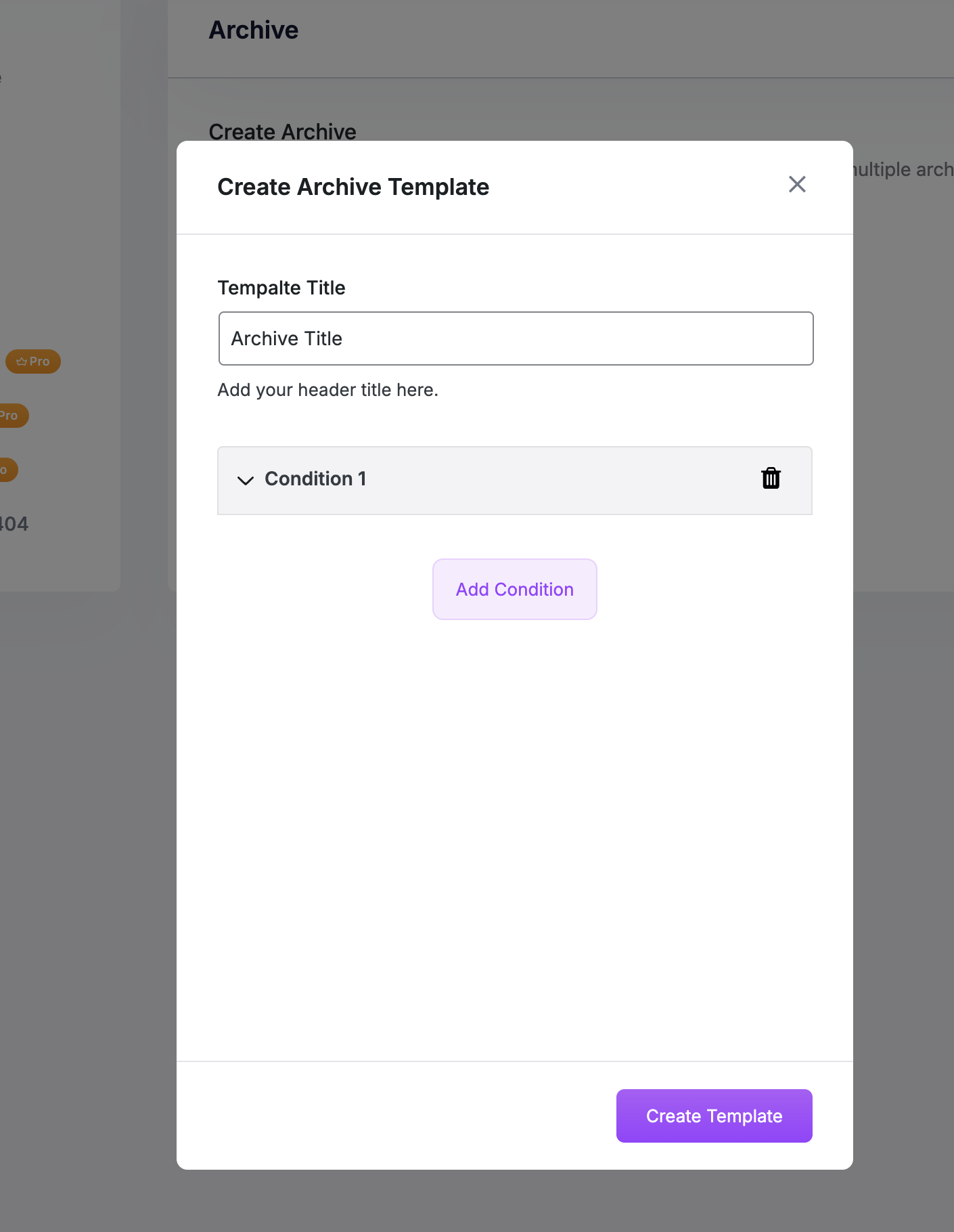Delete Condition 1 with trash icon

pyautogui.click(x=771, y=479)
